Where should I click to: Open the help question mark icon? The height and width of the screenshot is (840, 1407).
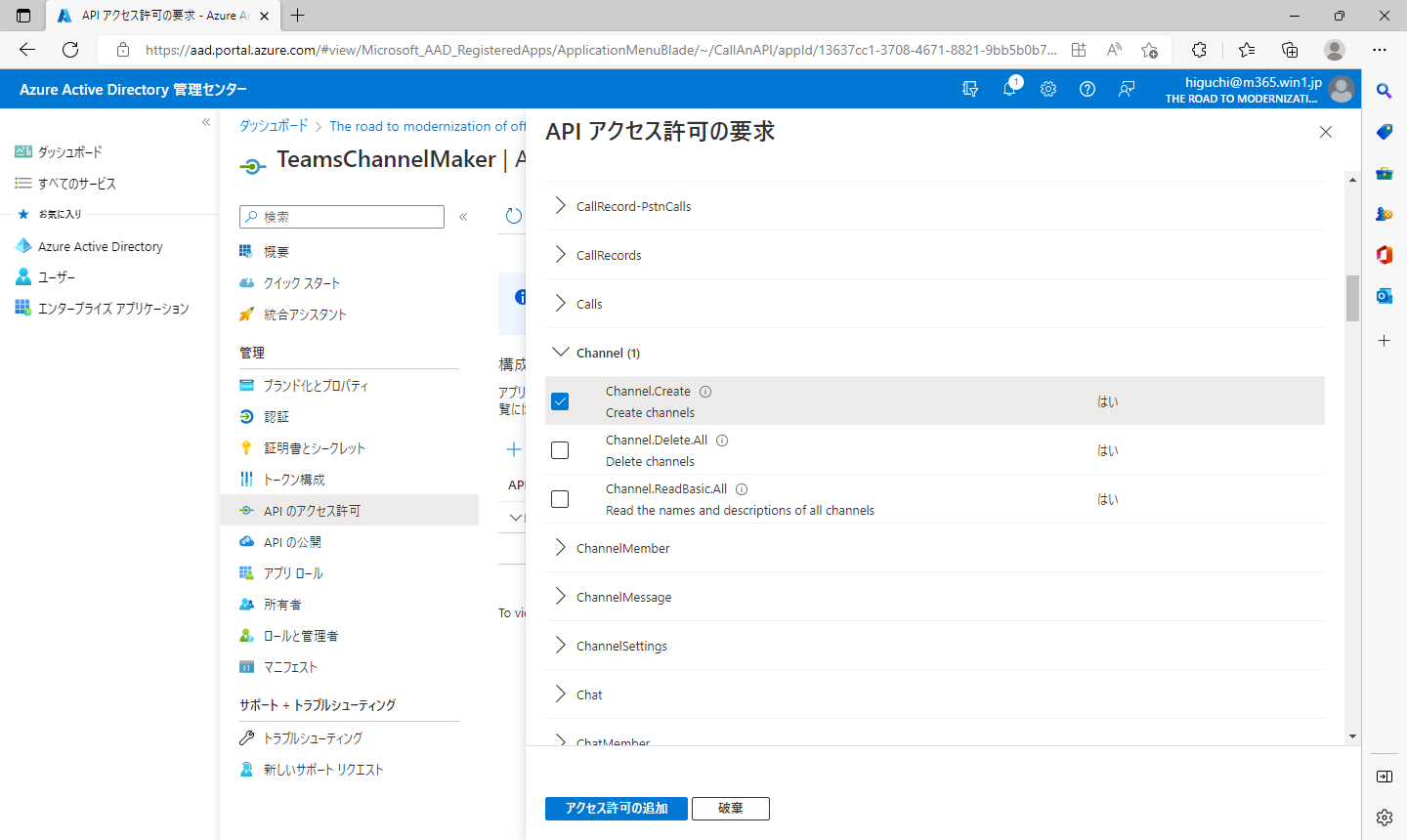pos(1087,89)
